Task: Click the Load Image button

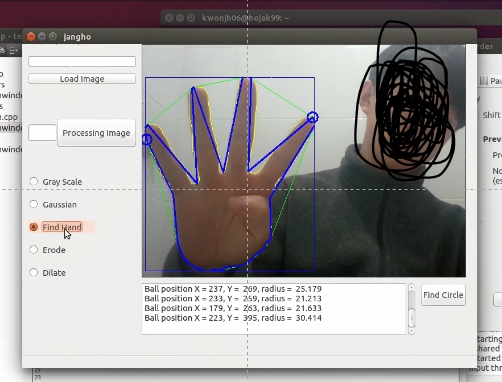Action: coord(82,79)
